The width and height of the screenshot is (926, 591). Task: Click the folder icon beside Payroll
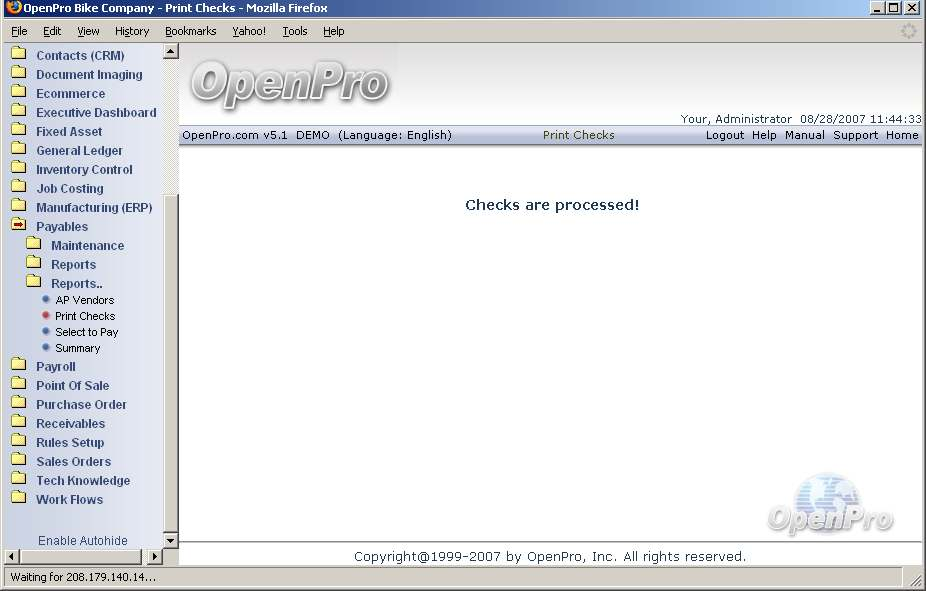click(x=18, y=366)
